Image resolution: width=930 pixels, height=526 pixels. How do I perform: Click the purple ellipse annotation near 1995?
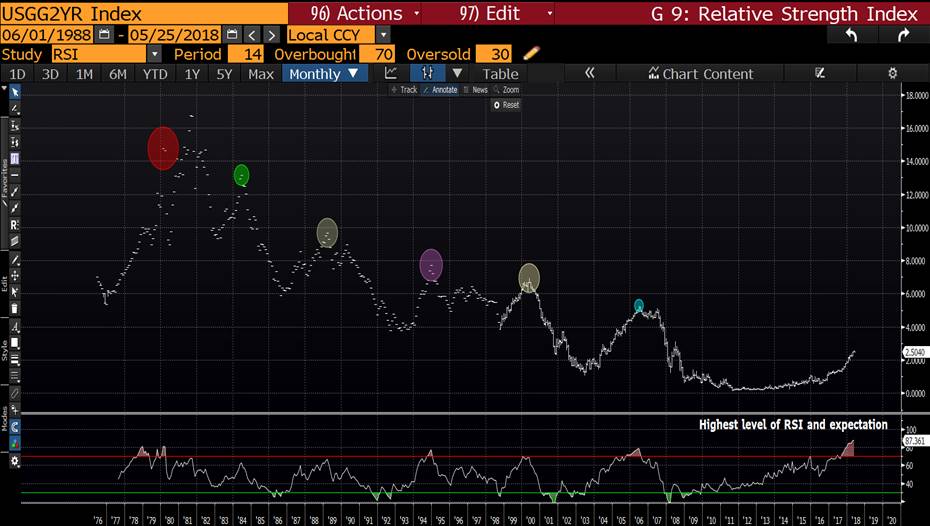[431, 264]
